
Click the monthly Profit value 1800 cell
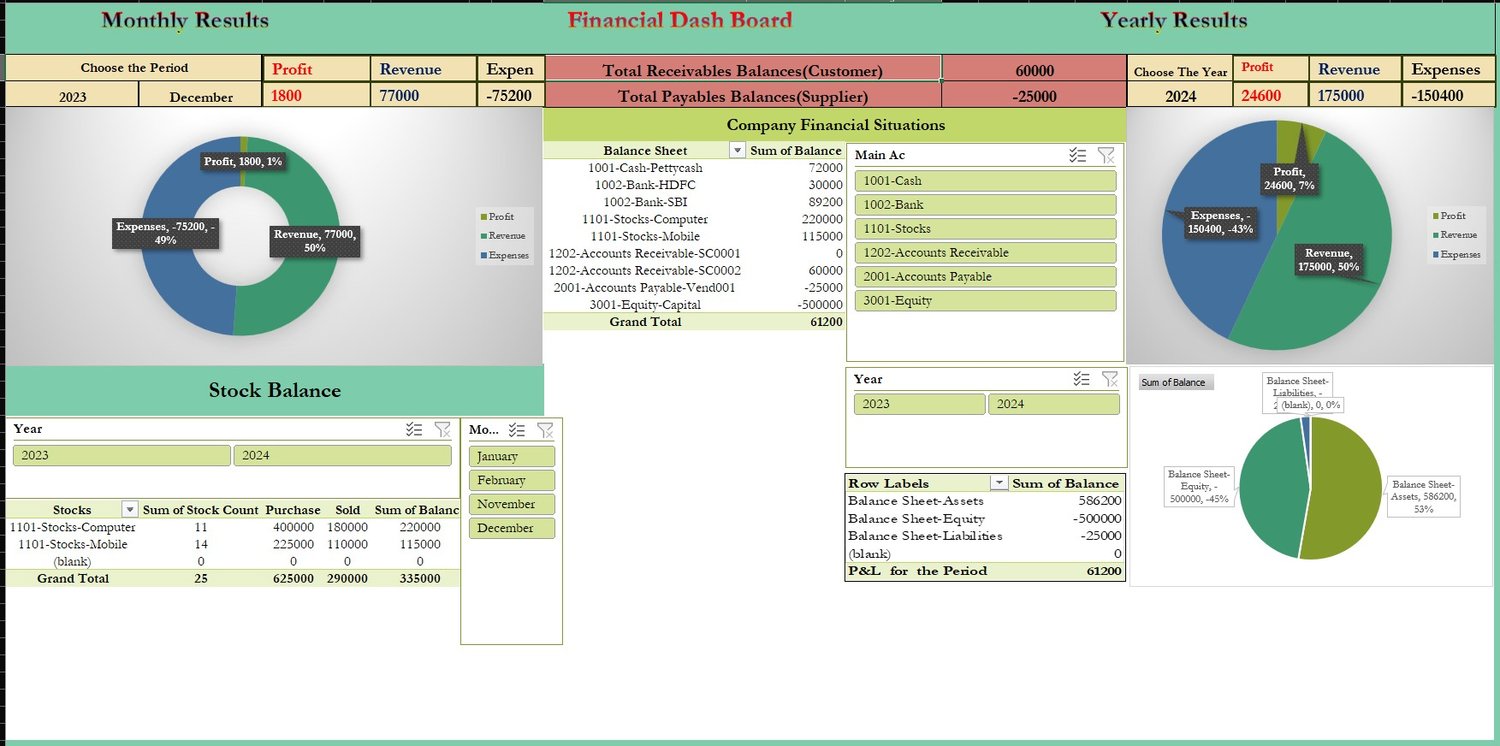(316, 96)
